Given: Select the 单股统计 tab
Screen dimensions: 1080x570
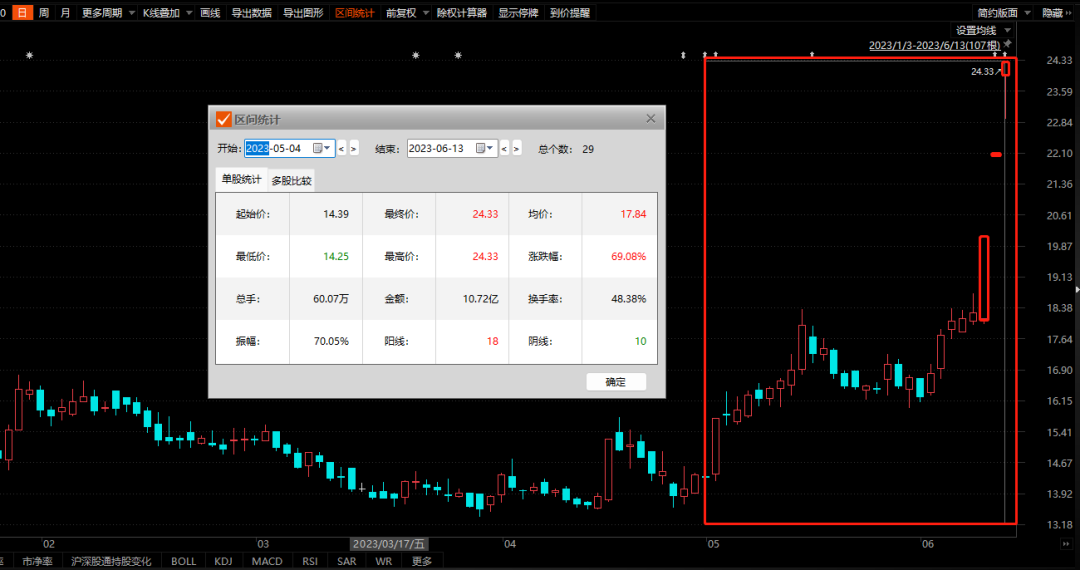Looking at the screenshot, I should 241,179.
